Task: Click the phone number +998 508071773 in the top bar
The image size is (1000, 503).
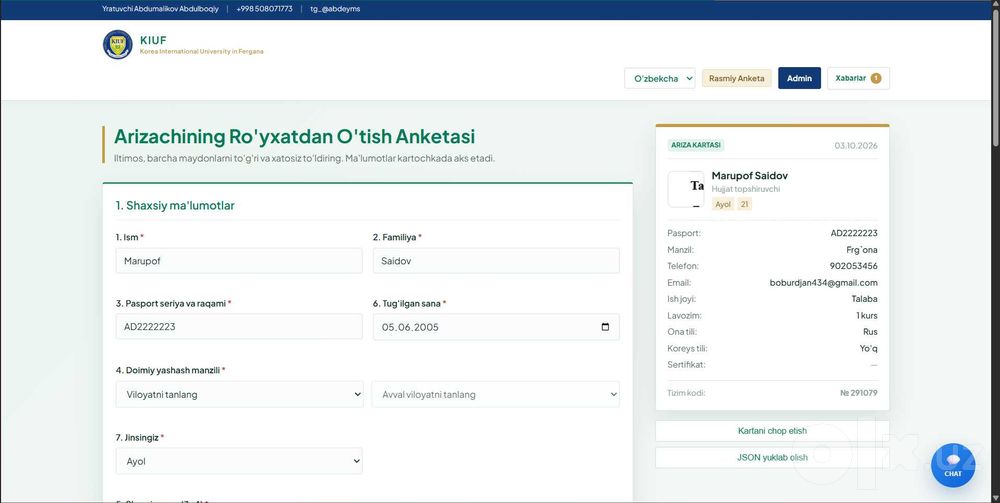Action: pyautogui.click(x=264, y=9)
